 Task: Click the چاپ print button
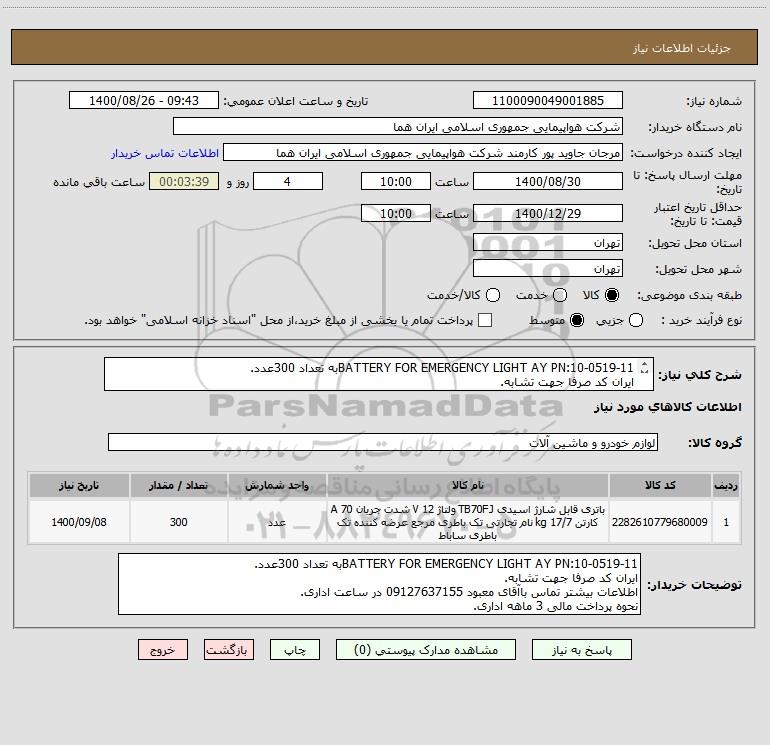[x=295, y=650]
